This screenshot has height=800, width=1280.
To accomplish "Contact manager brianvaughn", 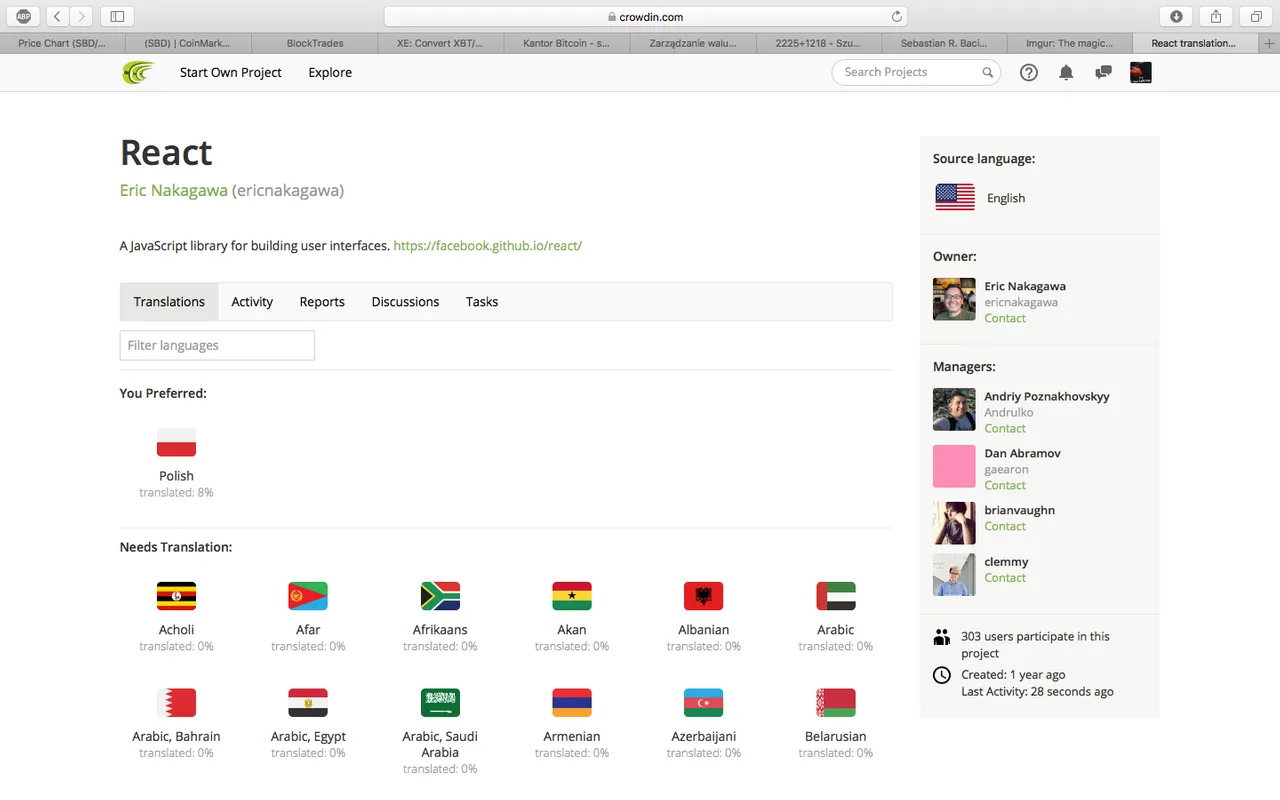I will [1005, 526].
